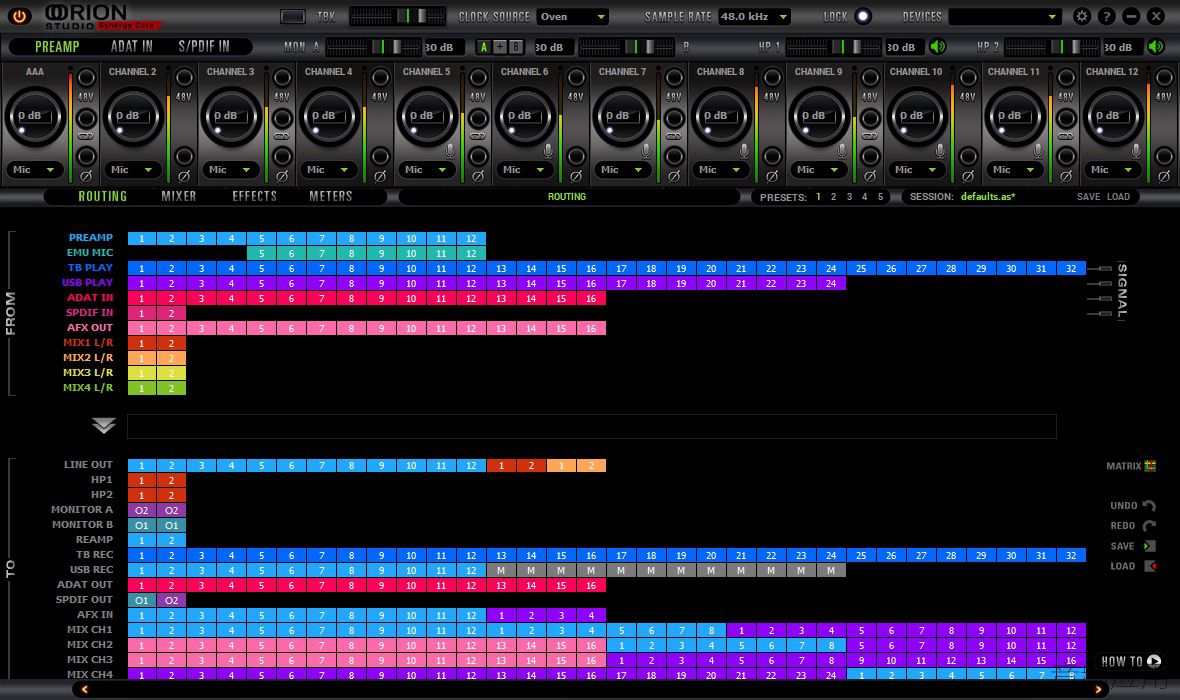The width and height of the screenshot is (1180, 700).
Task: Redo the routing change
Action: pos(1148,526)
